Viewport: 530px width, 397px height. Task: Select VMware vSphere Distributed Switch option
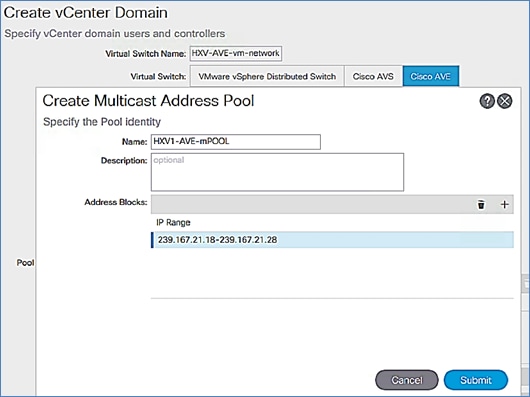(x=267, y=76)
